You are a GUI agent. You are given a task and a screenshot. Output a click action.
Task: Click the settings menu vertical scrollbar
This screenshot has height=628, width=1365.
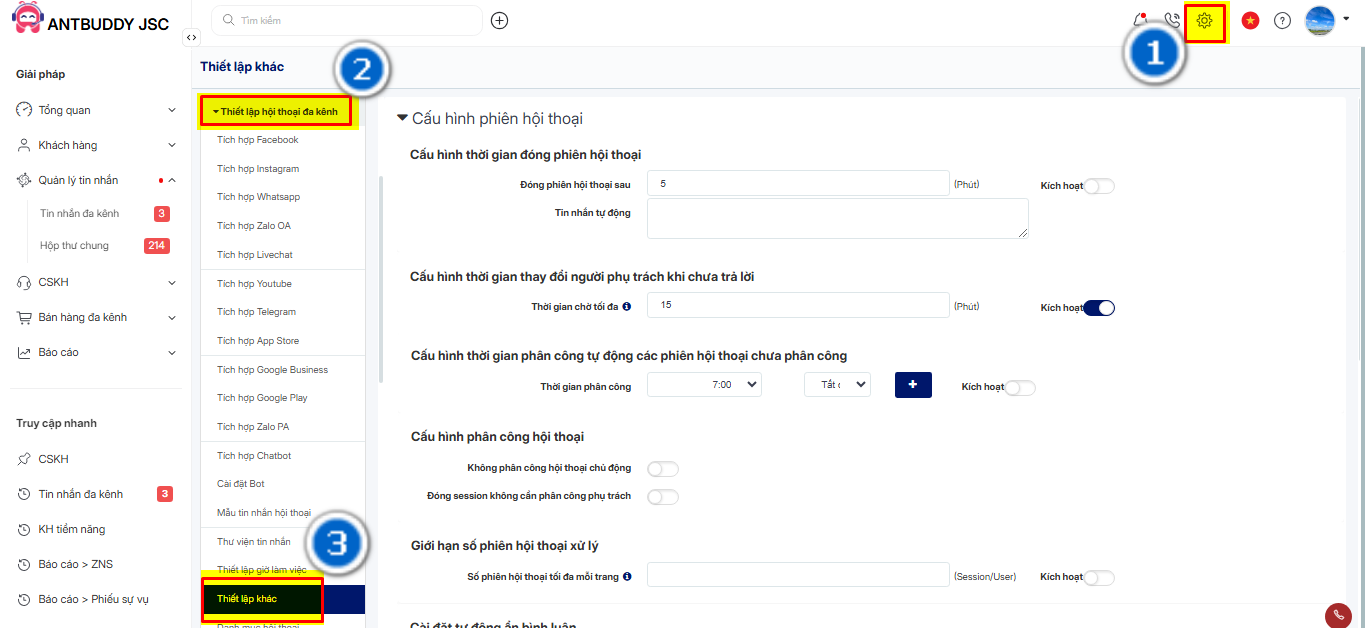(x=380, y=280)
